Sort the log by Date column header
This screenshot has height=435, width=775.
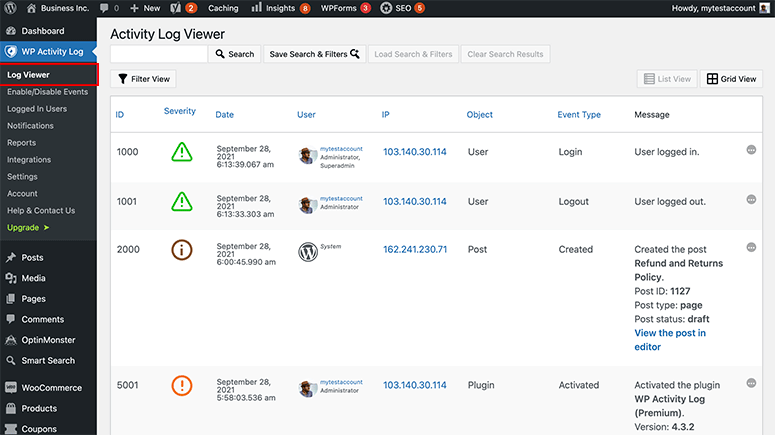point(224,115)
